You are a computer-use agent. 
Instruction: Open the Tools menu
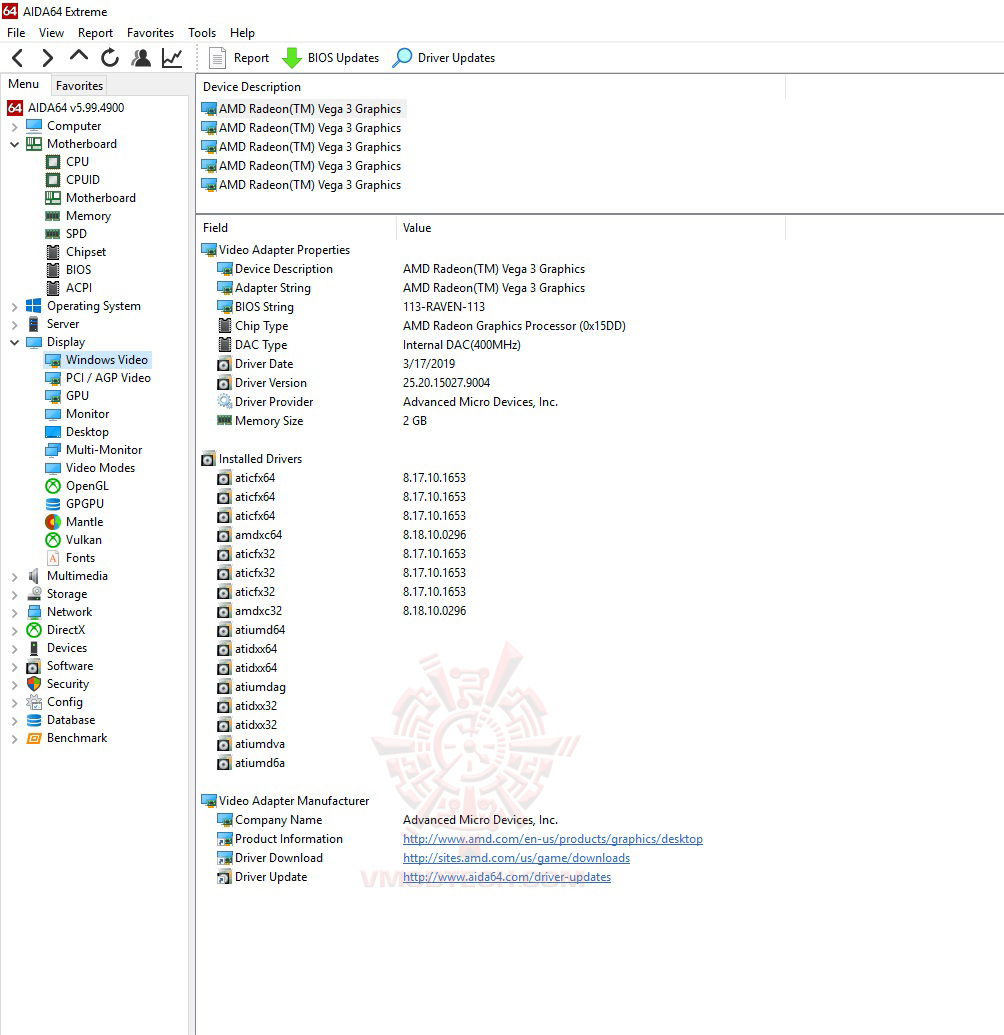coord(202,32)
